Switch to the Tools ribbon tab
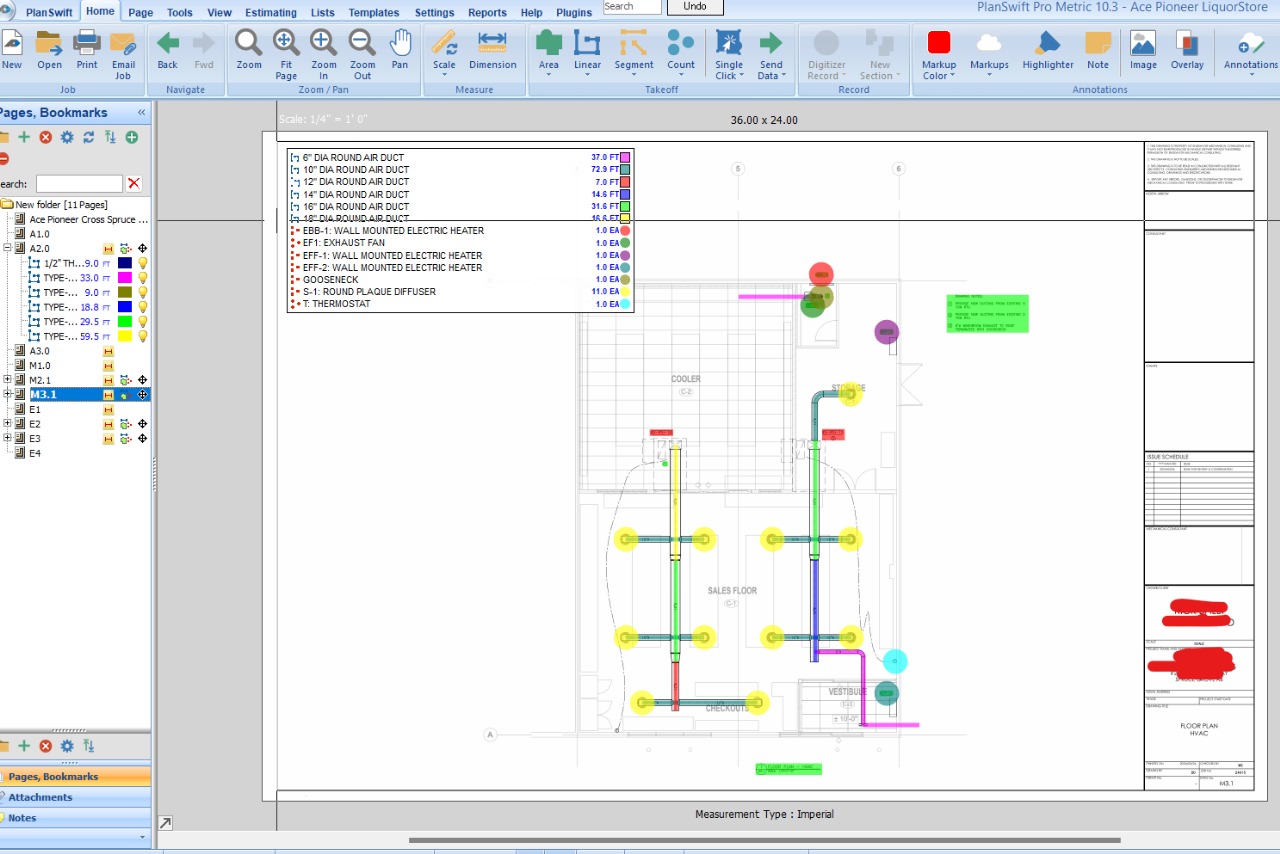Screen dimensions: 1280x854 [180, 13]
